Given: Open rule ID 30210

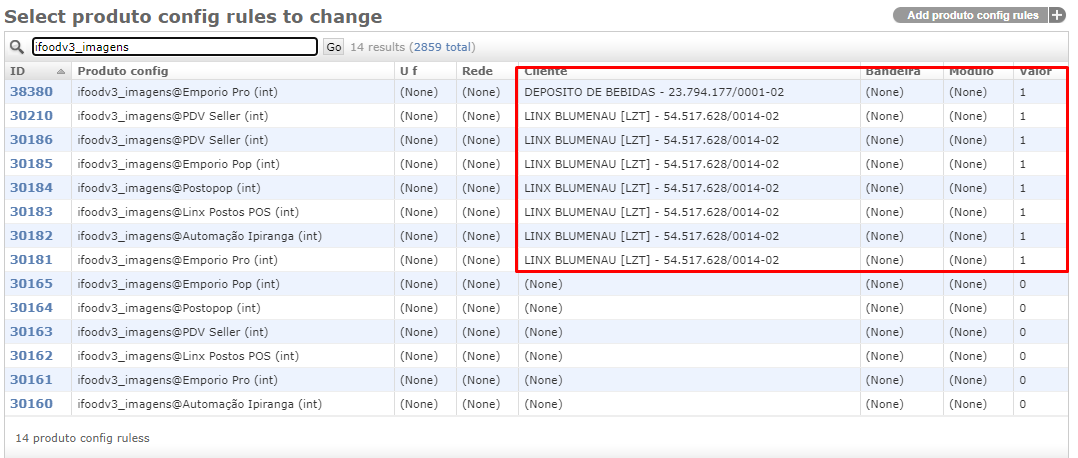Looking at the screenshot, I should (x=31, y=116).
